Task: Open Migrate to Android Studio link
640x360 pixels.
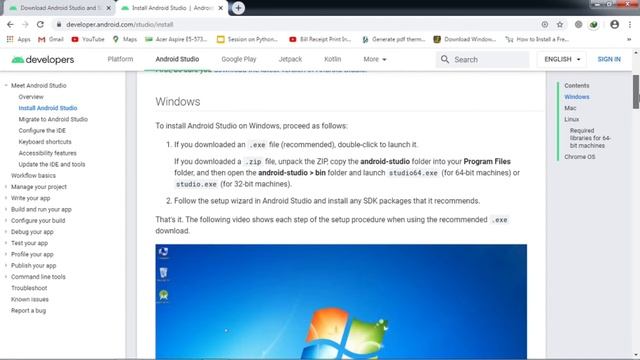Action: pyautogui.click(x=53, y=119)
